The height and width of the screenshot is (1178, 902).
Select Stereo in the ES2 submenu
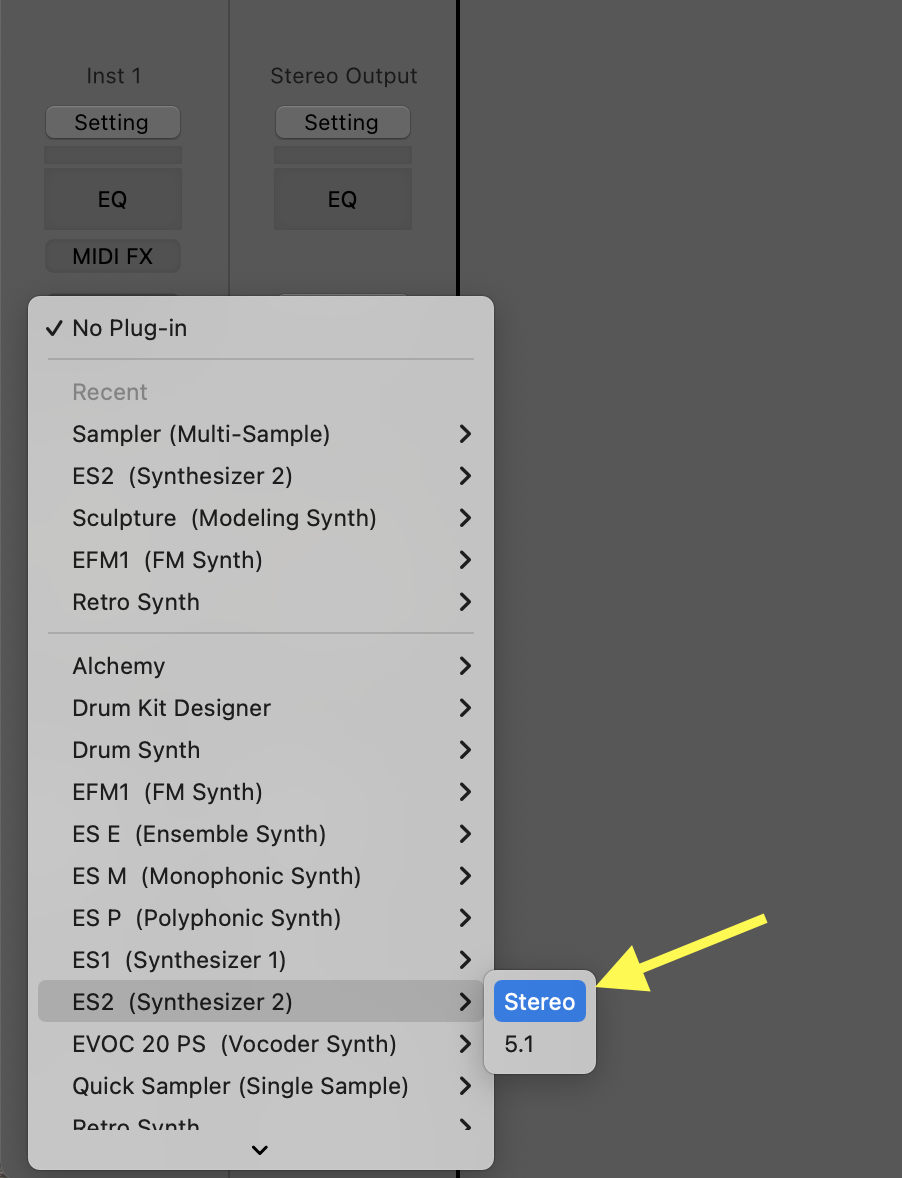539,1002
